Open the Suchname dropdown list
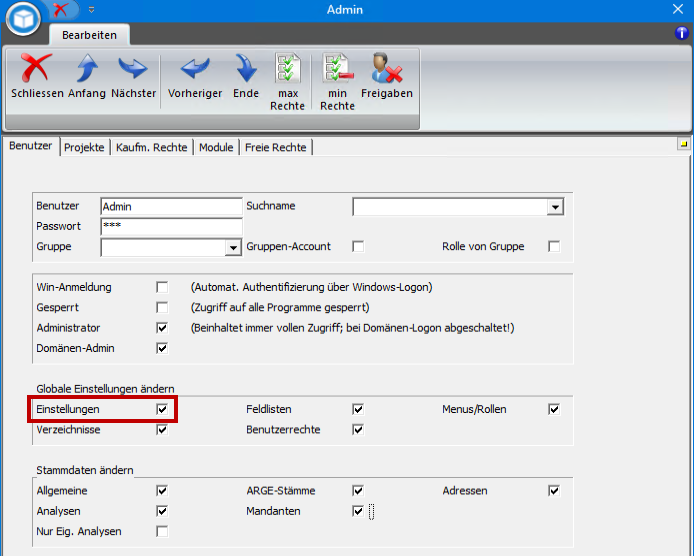 point(555,207)
